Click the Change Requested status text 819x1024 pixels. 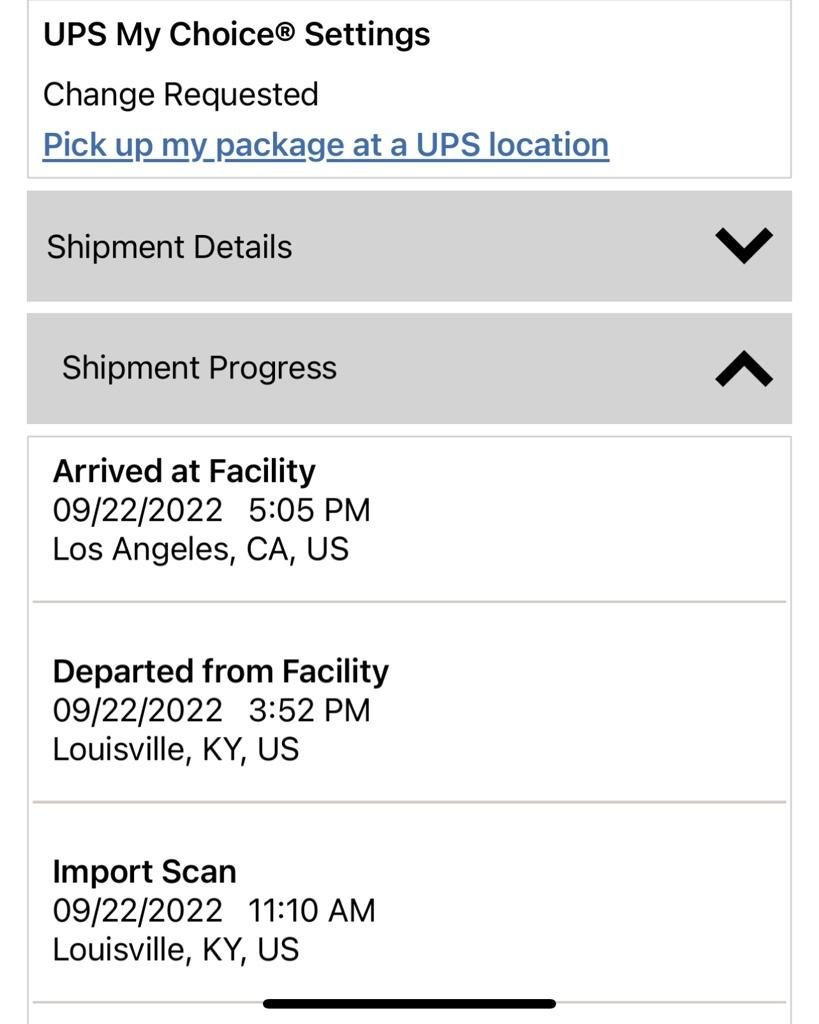[x=180, y=95]
